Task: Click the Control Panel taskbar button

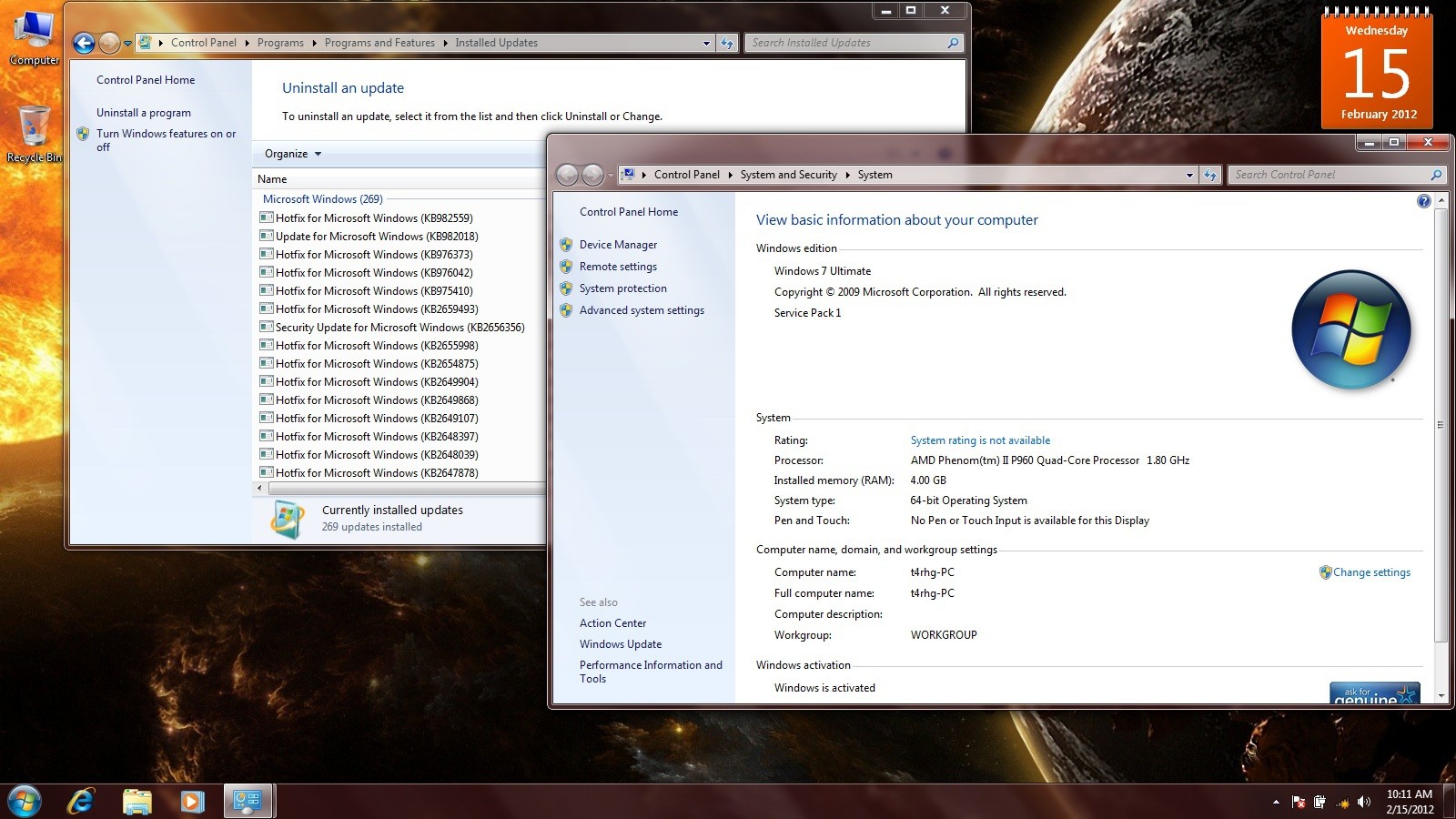Action: click(x=248, y=801)
